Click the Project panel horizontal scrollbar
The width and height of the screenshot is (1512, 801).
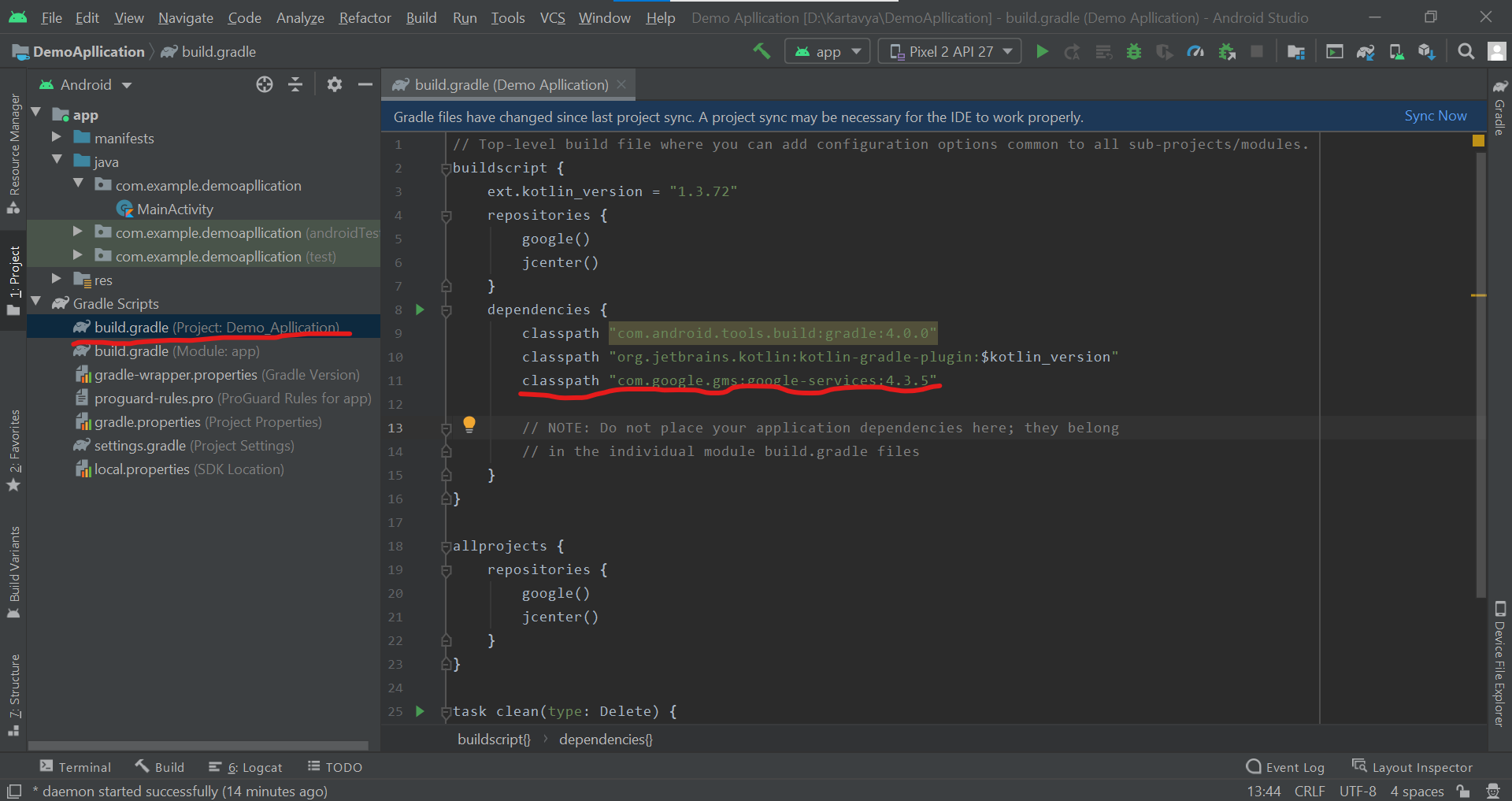point(198,745)
